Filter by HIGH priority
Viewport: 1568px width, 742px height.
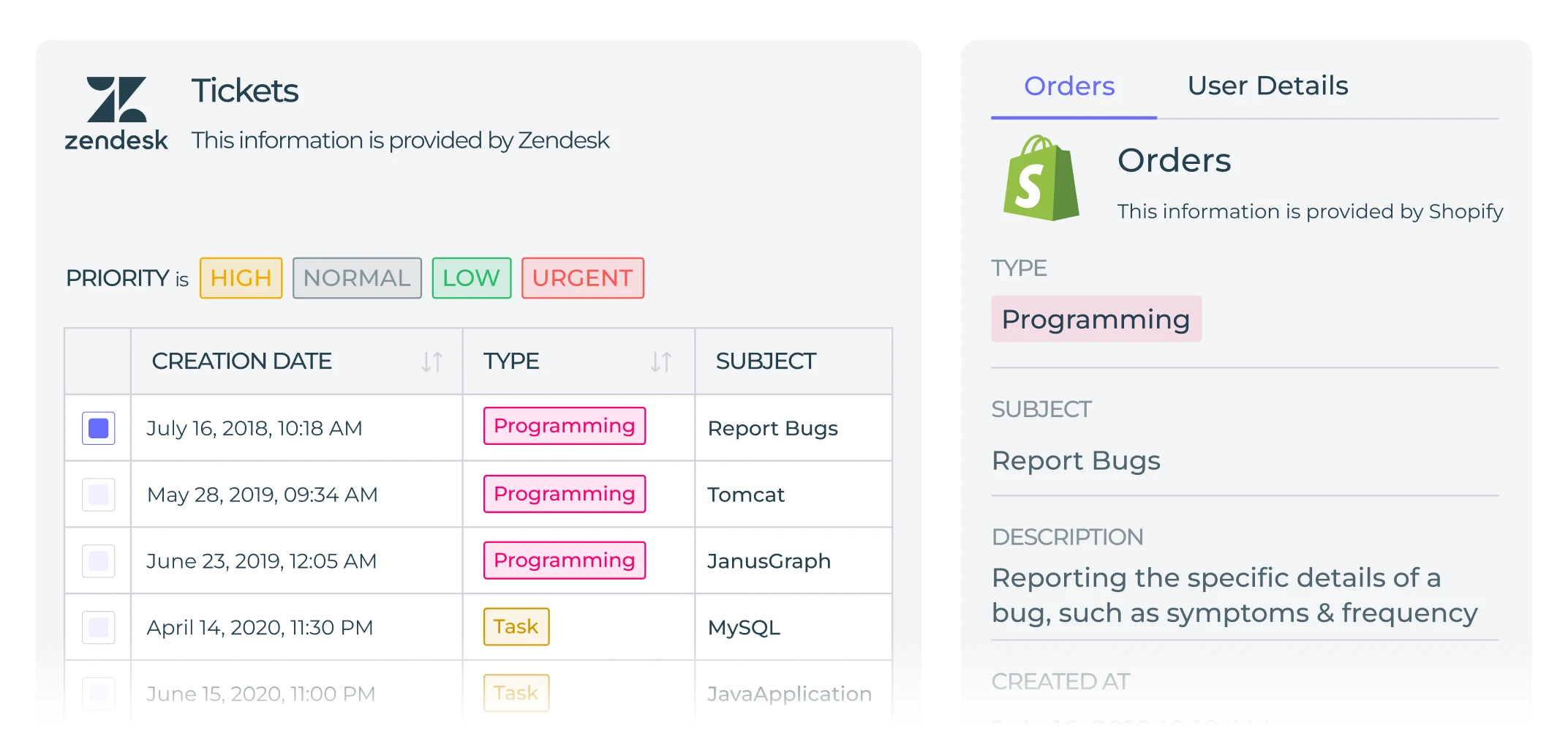click(241, 278)
